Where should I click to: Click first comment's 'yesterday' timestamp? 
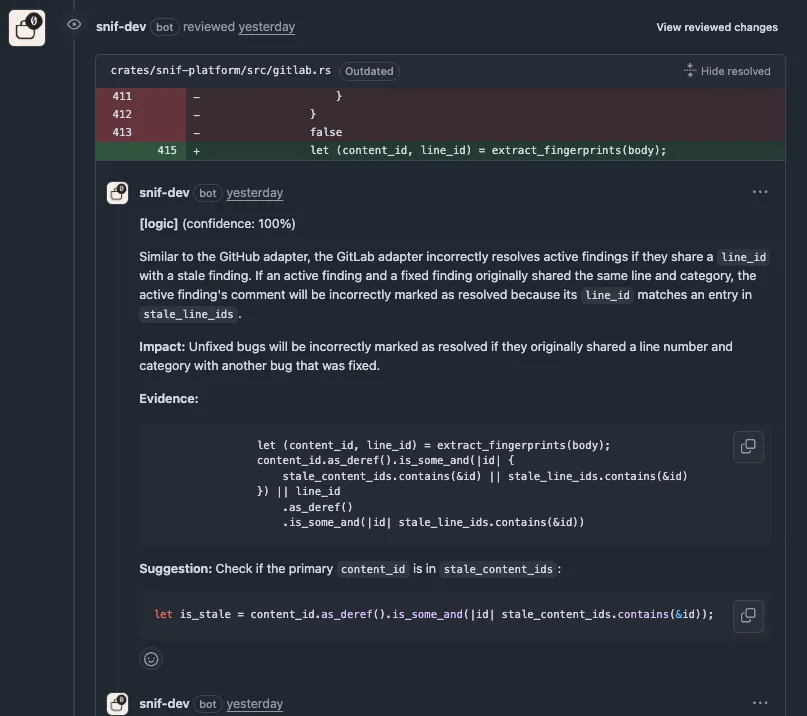(255, 193)
